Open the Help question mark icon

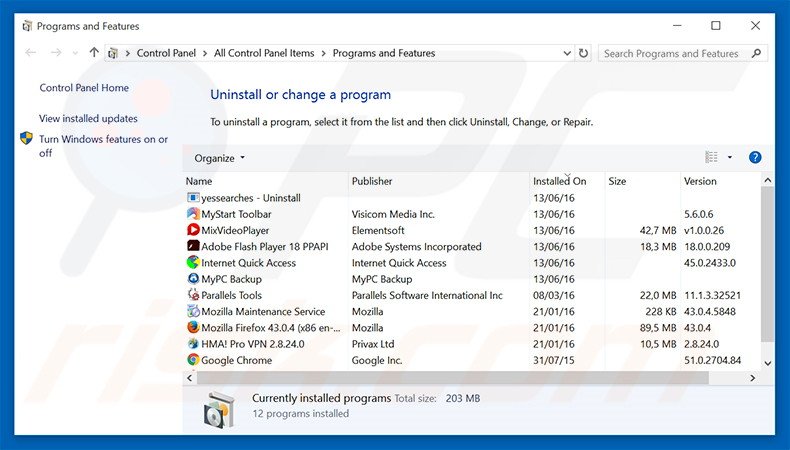[x=755, y=157]
